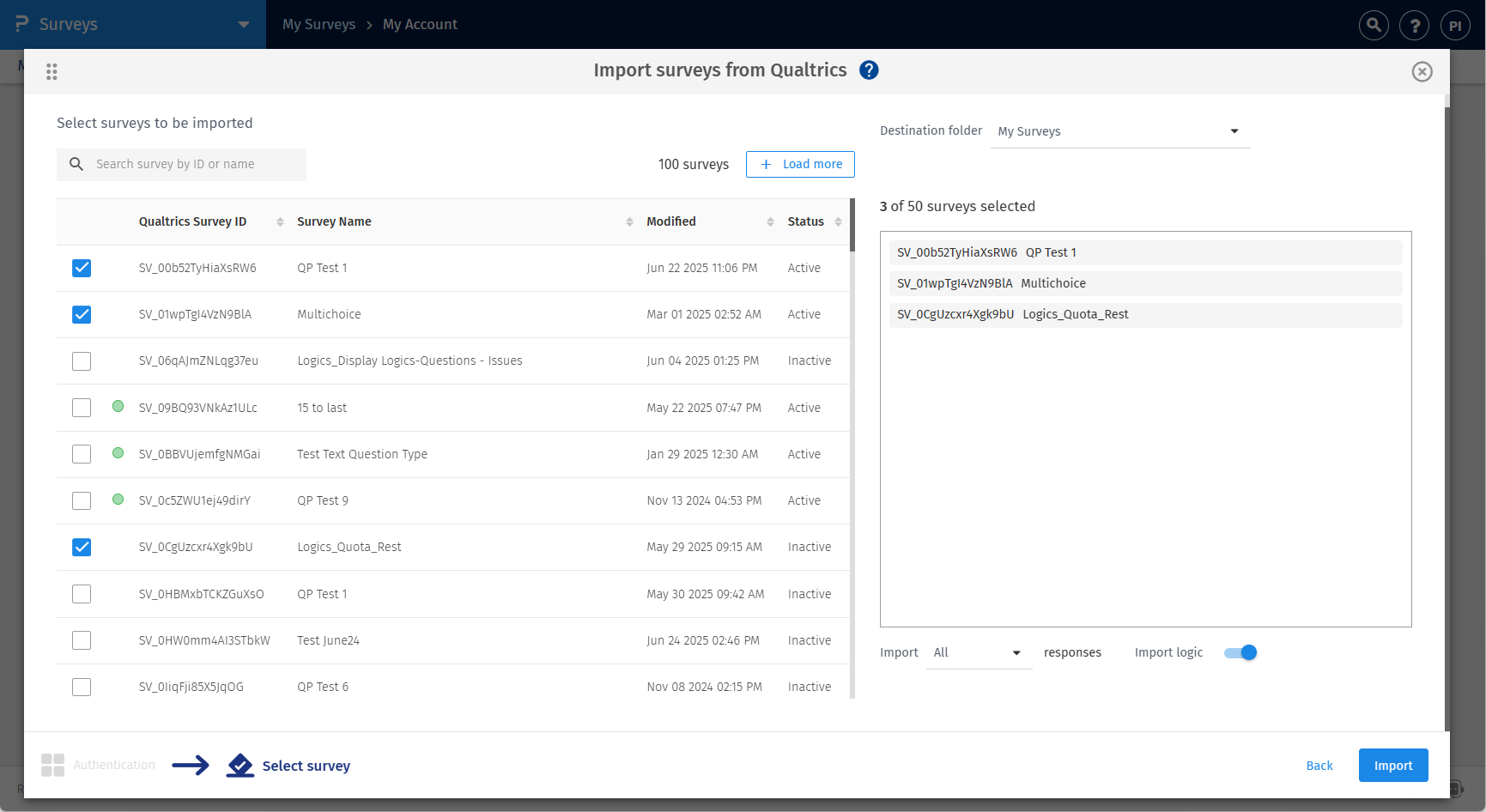1486x812 pixels.
Task: Click the Search survey by ID or name field
Action: pyautogui.click(x=181, y=164)
